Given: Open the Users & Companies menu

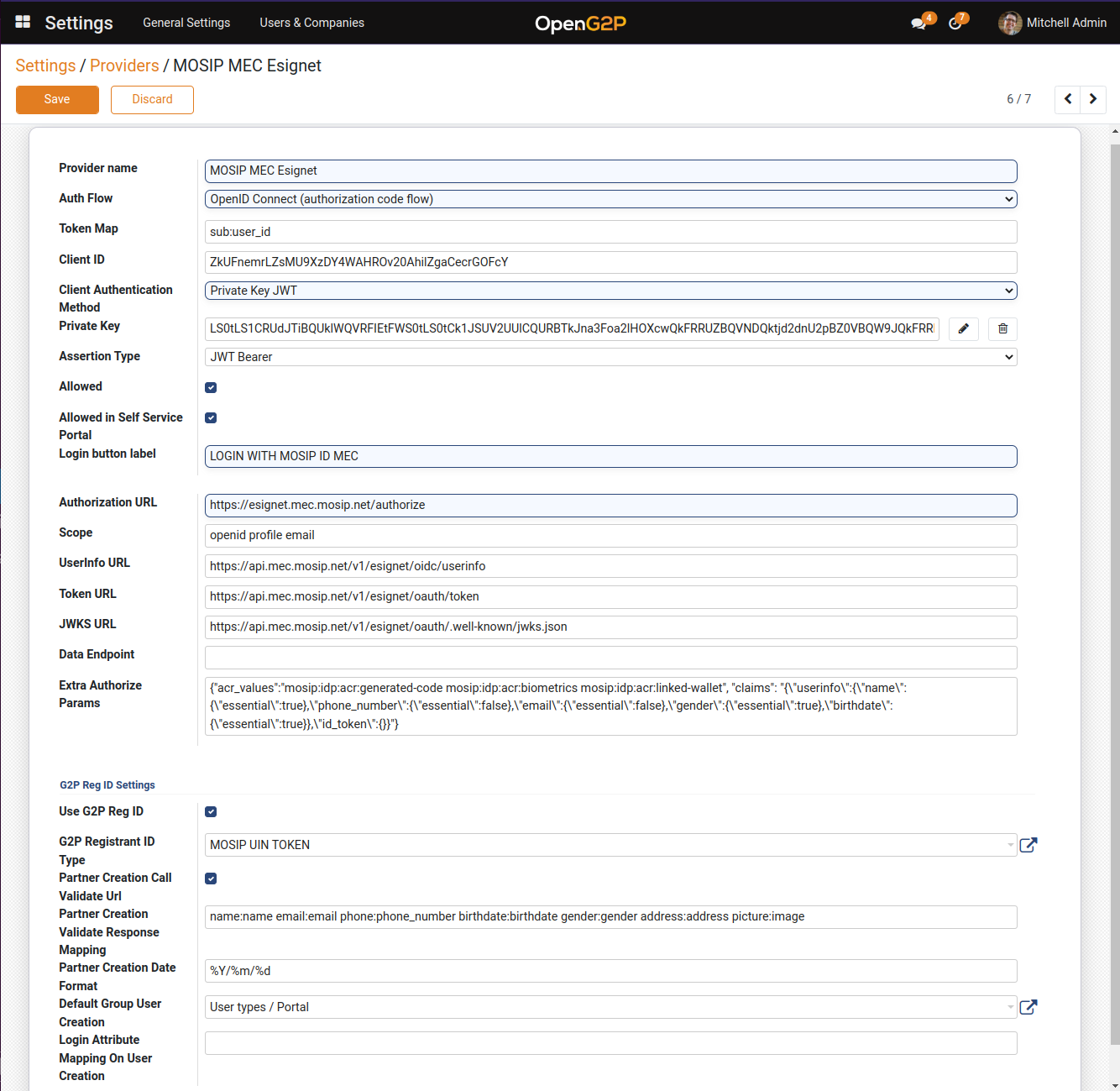Looking at the screenshot, I should point(311,23).
